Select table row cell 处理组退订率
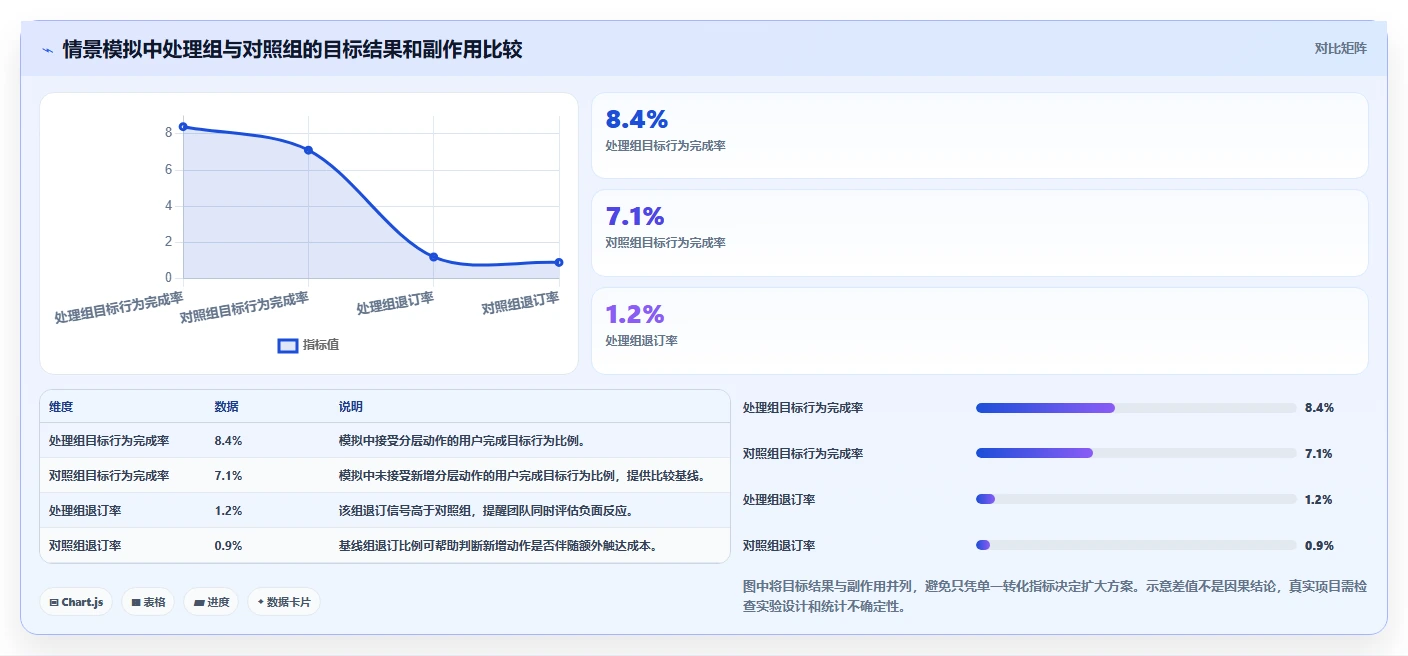Screen dimensions: 1408x656 pyautogui.click(x=85, y=510)
